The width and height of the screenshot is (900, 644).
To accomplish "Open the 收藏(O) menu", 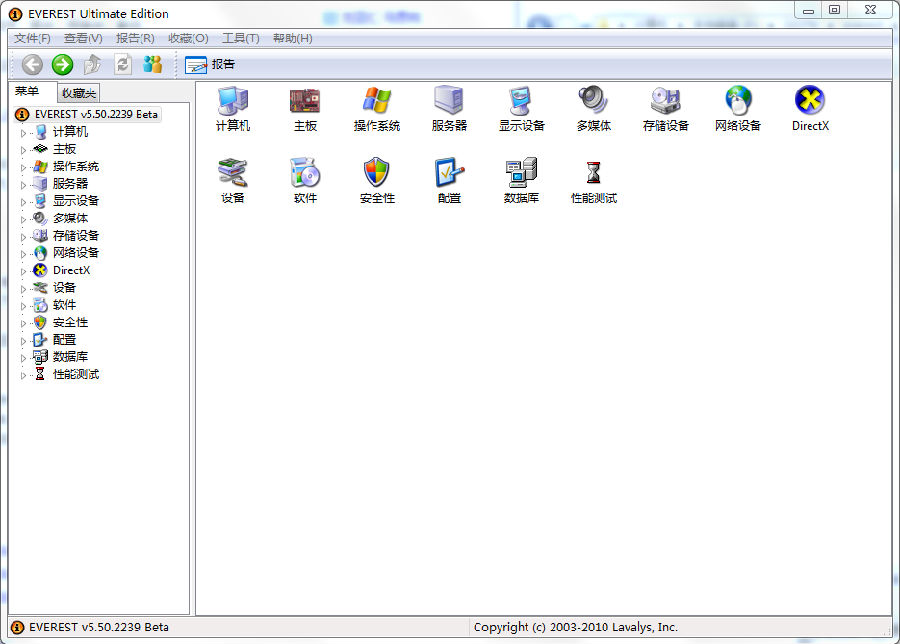I will tap(188, 38).
